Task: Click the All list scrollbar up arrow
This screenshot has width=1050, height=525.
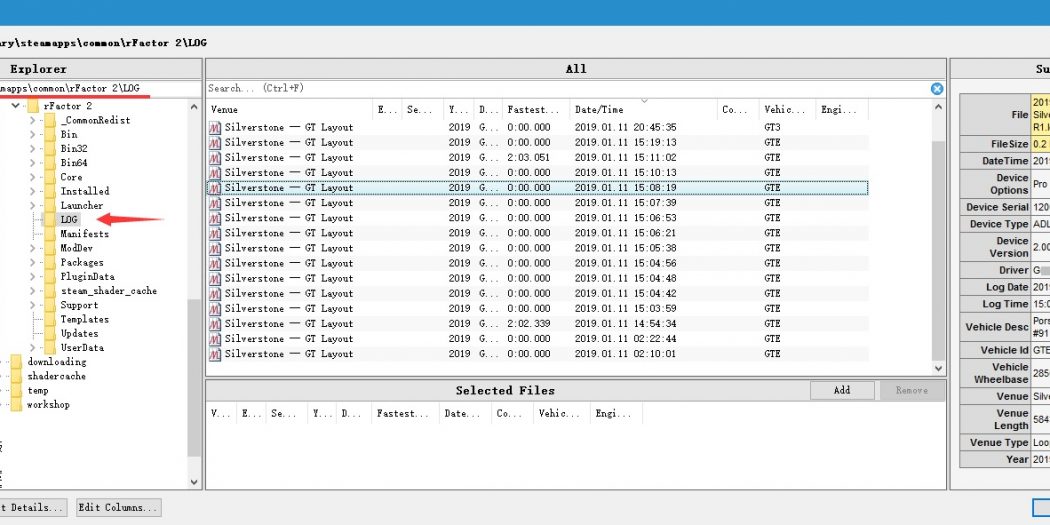Action: pos(938,107)
